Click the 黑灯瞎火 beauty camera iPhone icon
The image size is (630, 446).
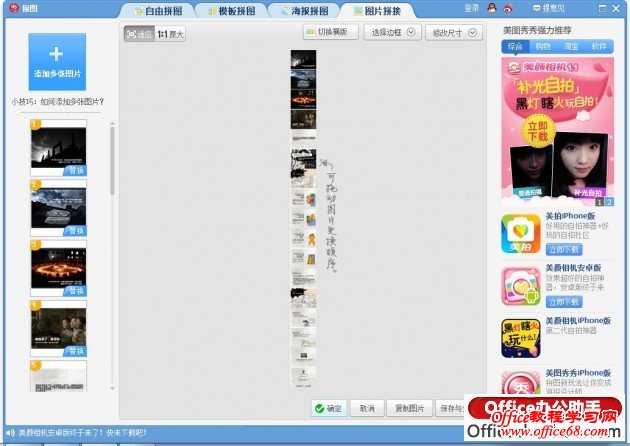point(521,338)
